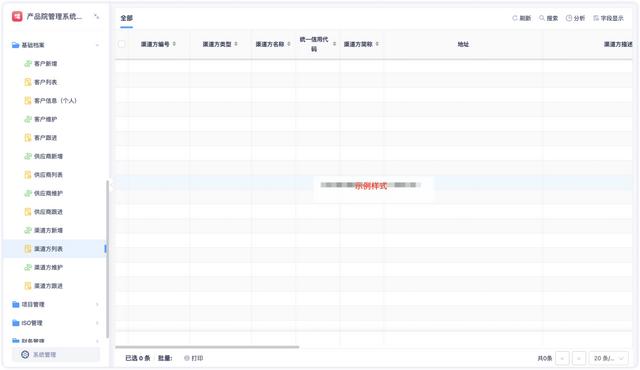
Task: Switch to the 全部 tab
Action: pos(127,18)
